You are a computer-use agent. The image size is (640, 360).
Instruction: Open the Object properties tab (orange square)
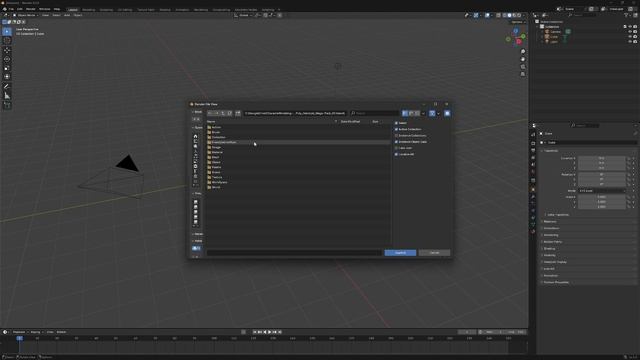pyautogui.click(x=533, y=189)
